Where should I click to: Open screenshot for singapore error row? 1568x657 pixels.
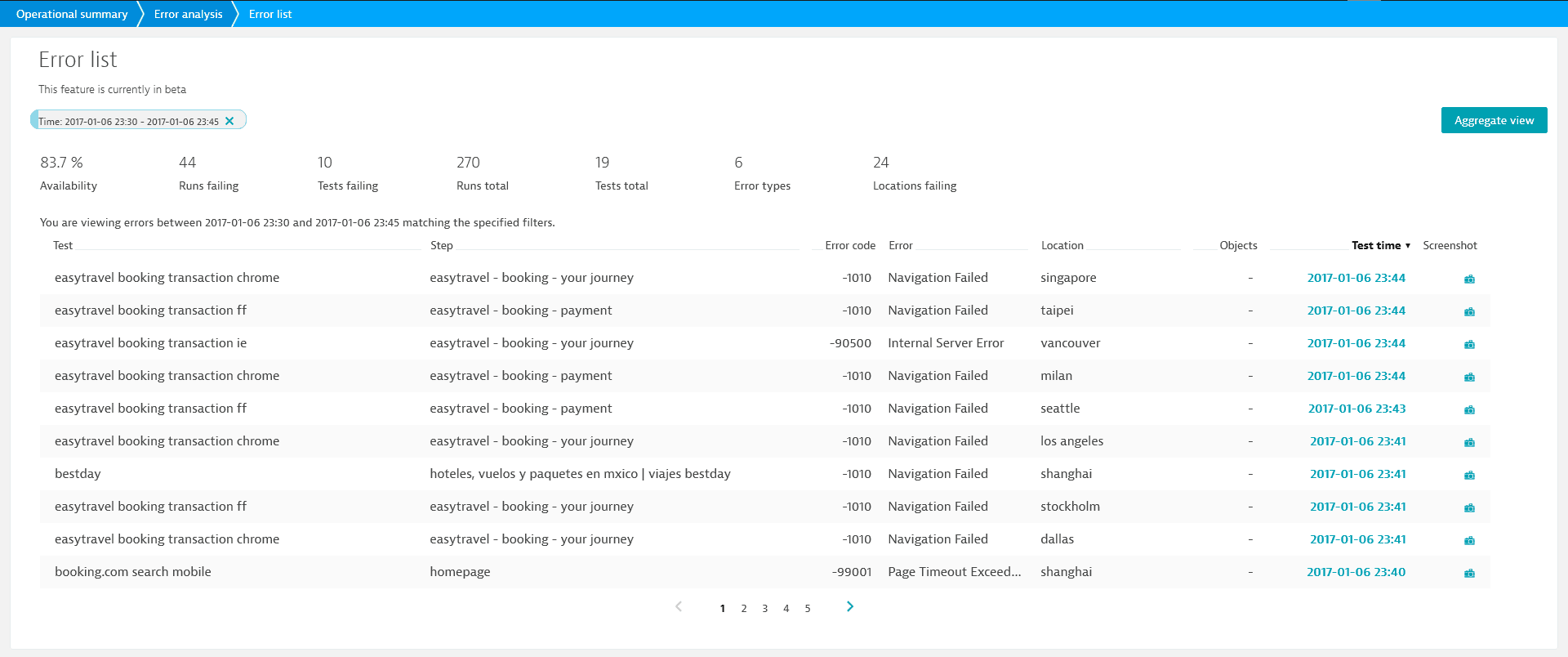click(x=1469, y=279)
